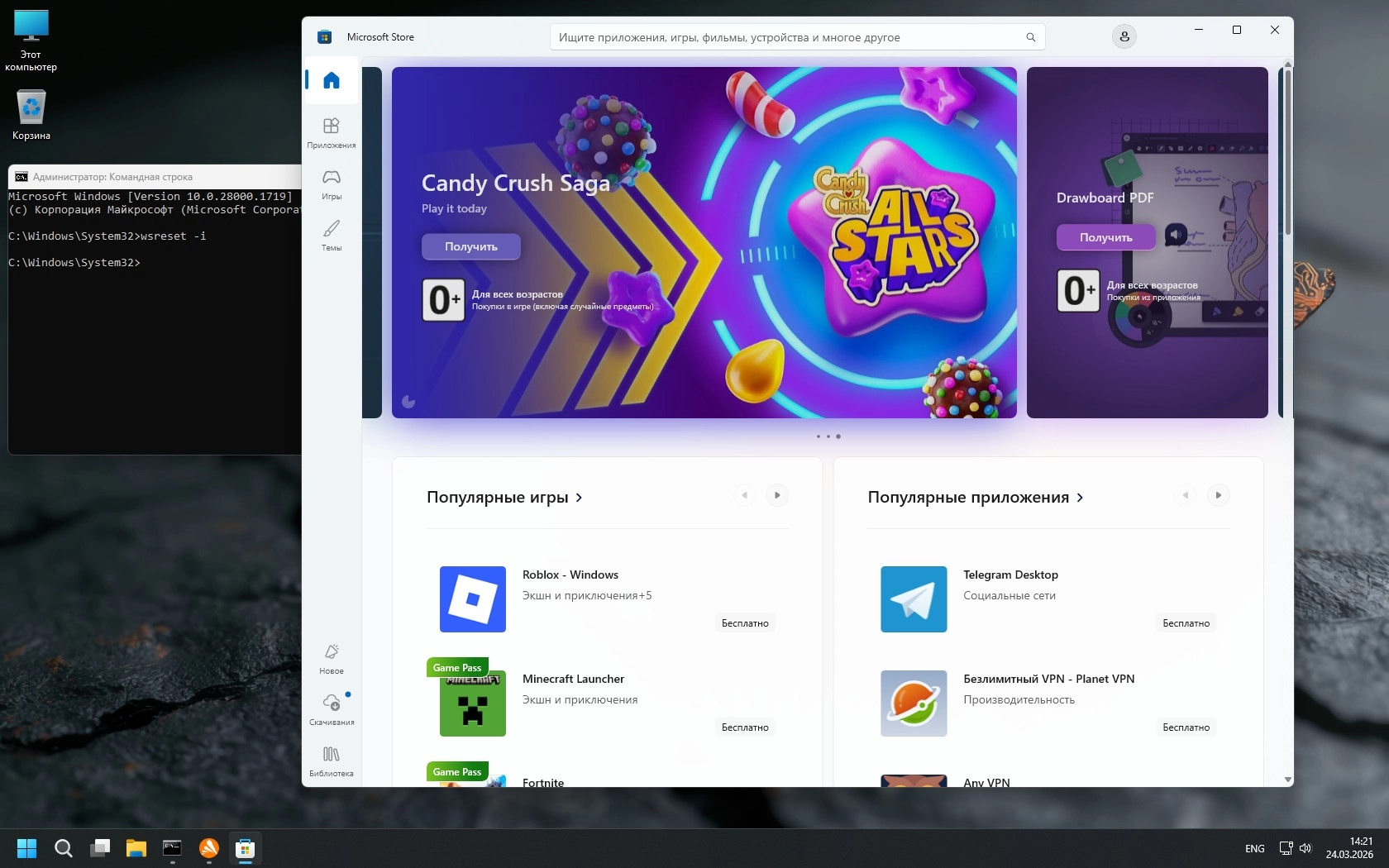This screenshot has width=1389, height=868.
Task: Focus the Store search field
Action: pos(798,37)
